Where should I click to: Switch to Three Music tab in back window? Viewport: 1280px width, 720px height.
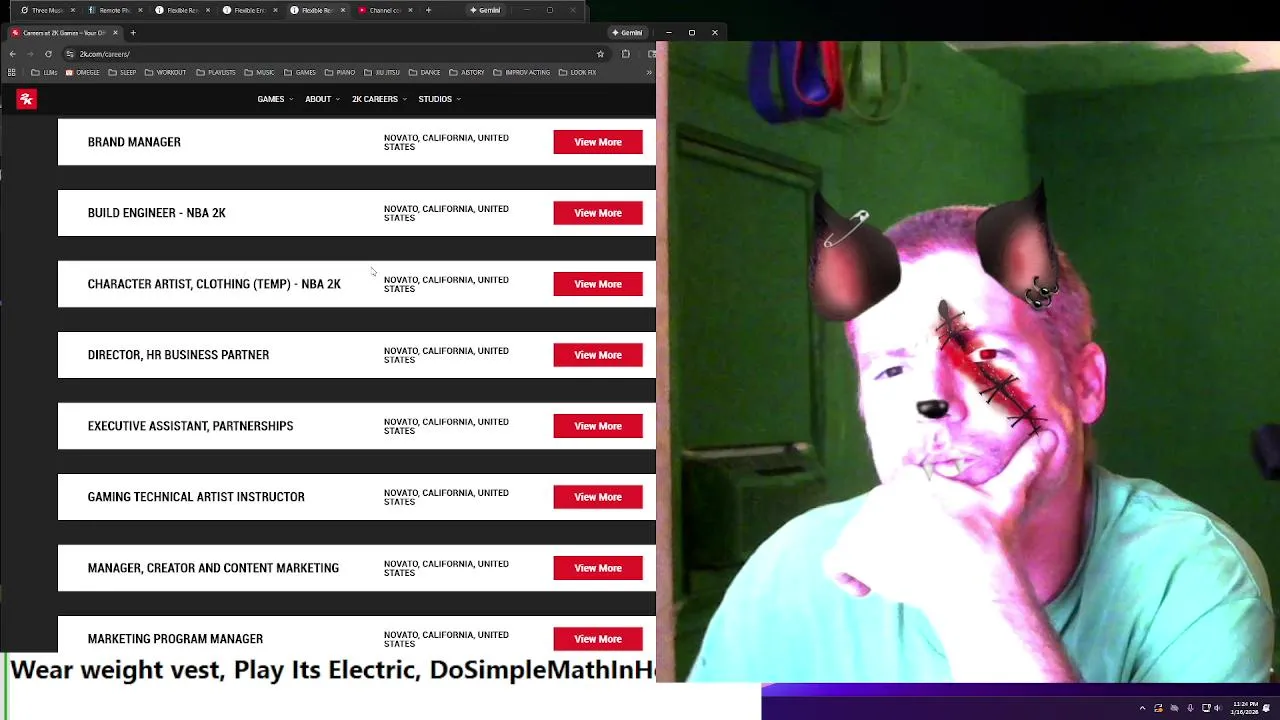[x=47, y=10]
